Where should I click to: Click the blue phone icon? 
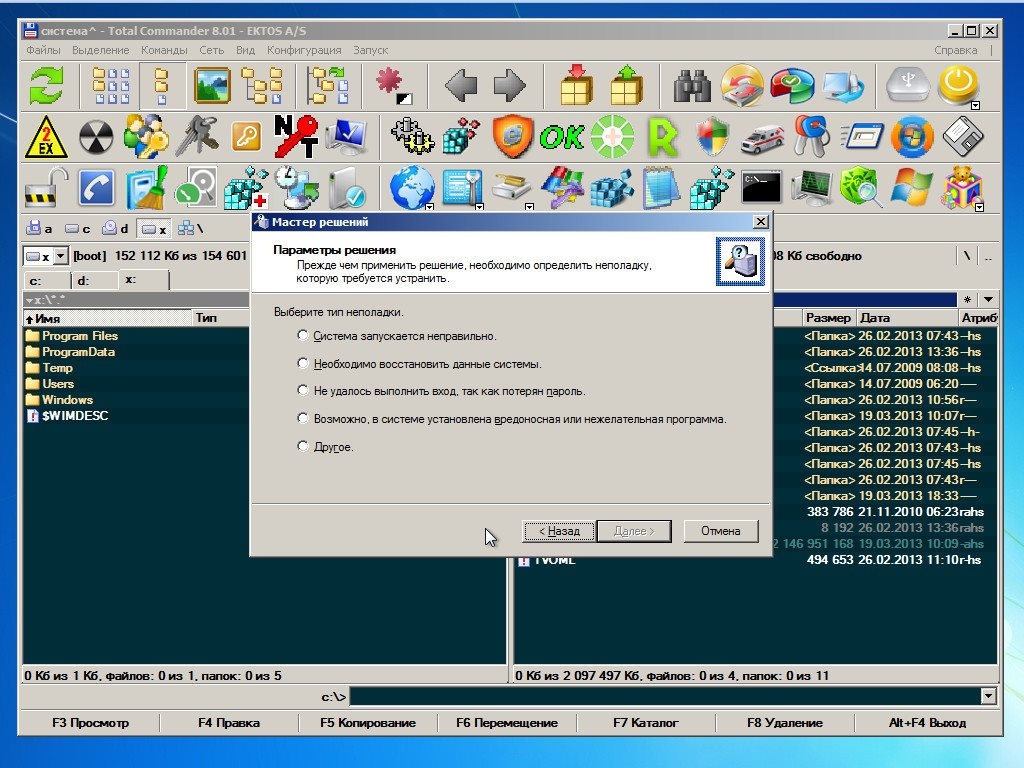pos(97,187)
